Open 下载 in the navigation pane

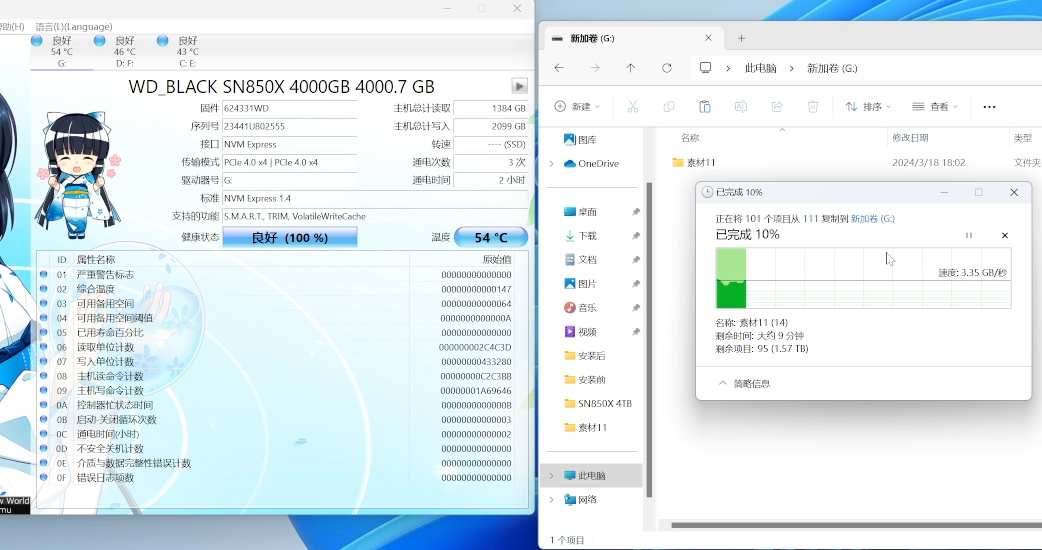[x=579, y=236]
